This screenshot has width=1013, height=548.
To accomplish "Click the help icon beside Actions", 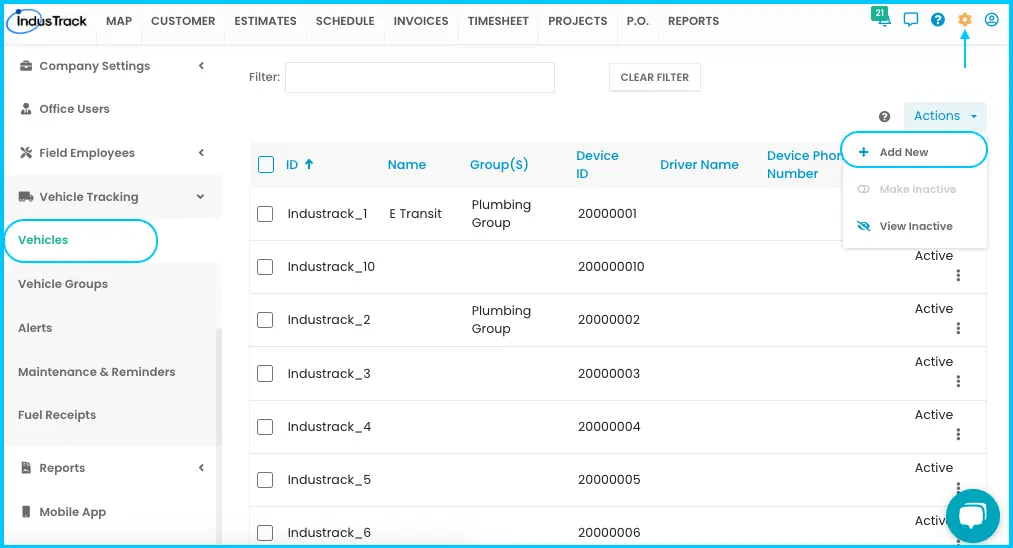I will 884,116.
